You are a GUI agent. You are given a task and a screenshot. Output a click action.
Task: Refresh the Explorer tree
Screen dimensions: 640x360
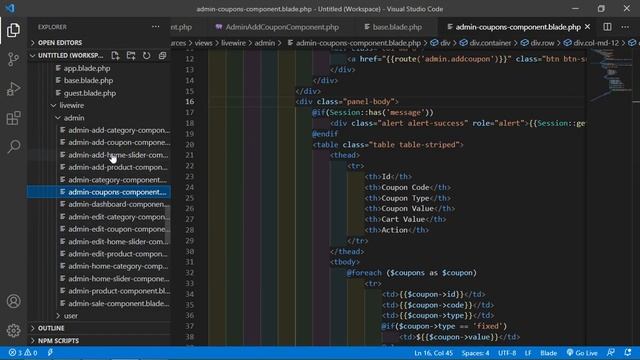147,56
